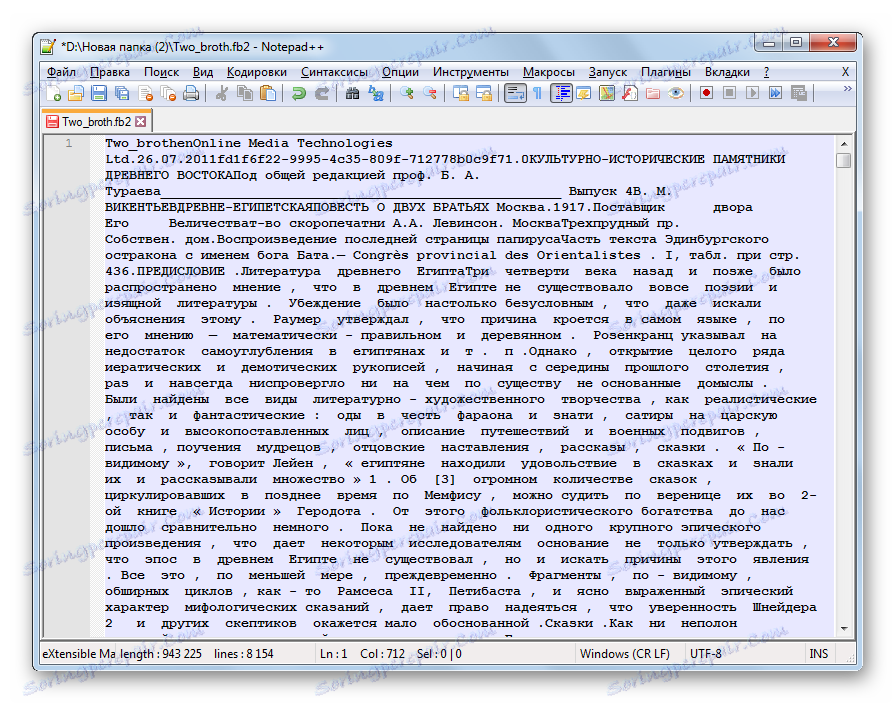
Task: Open the Опции menu
Action: point(401,72)
